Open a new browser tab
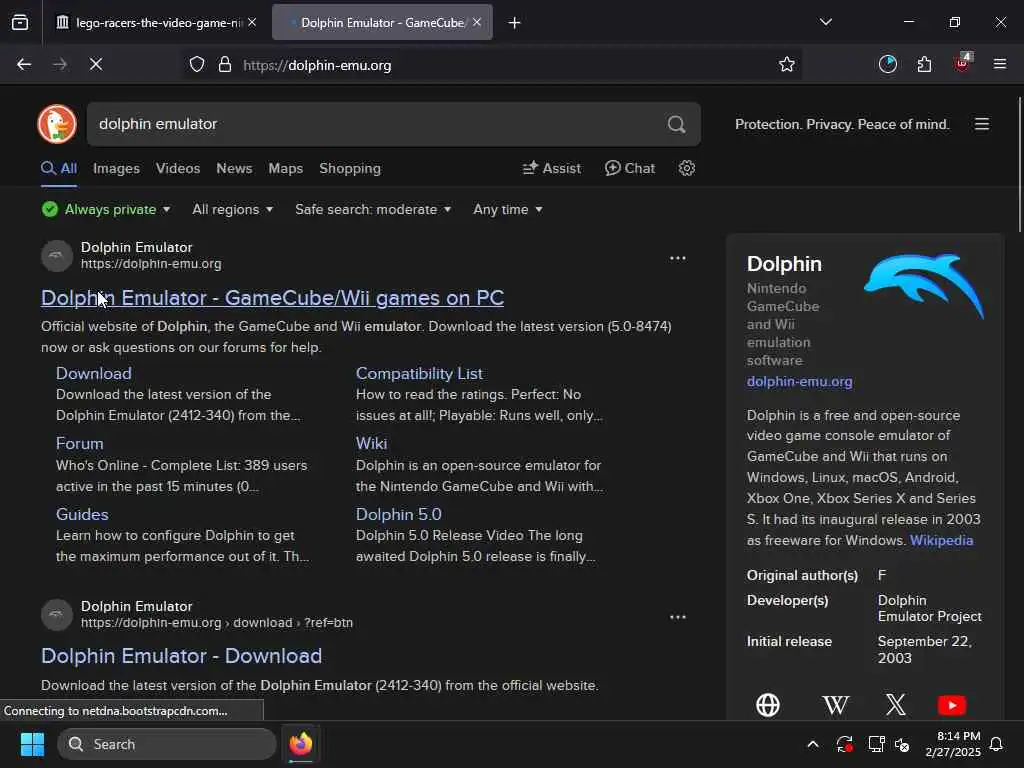This screenshot has width=1024, height=768. (515, 23)
